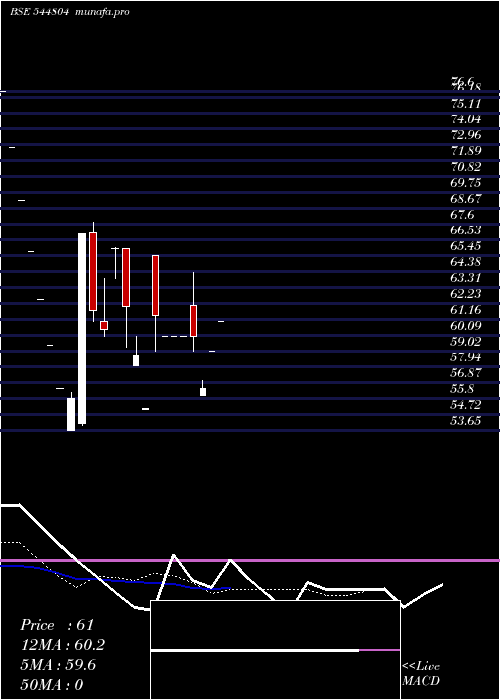
Task: Click the price label 55.8
Action: tap(463, 389)
